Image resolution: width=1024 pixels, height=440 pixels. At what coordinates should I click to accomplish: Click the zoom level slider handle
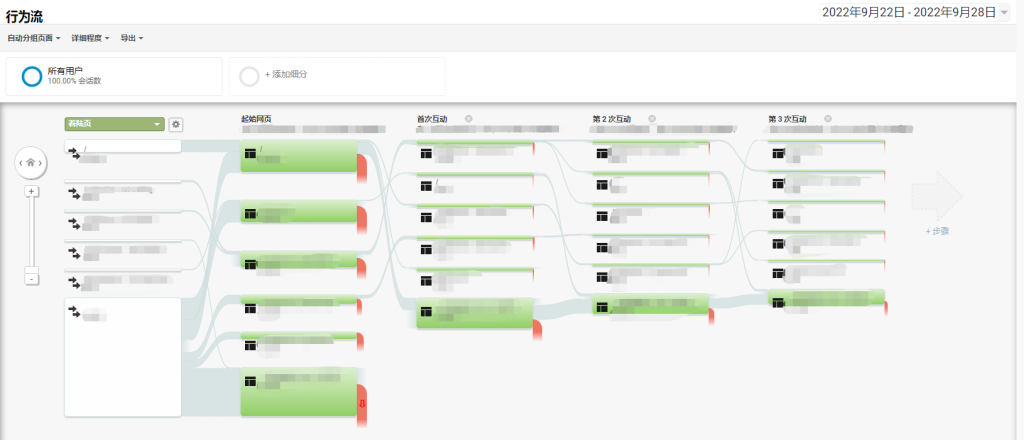point(31,270)
